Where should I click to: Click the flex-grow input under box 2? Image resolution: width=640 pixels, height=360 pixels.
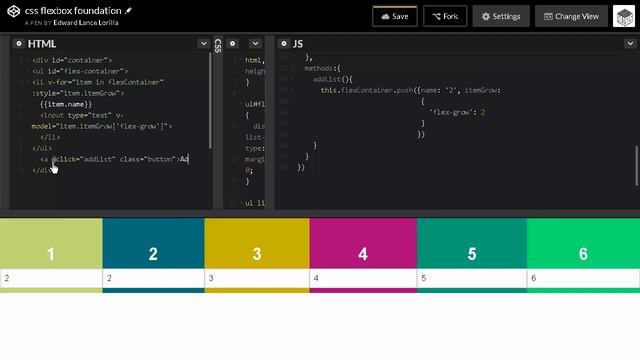click(x=153, y=278)
